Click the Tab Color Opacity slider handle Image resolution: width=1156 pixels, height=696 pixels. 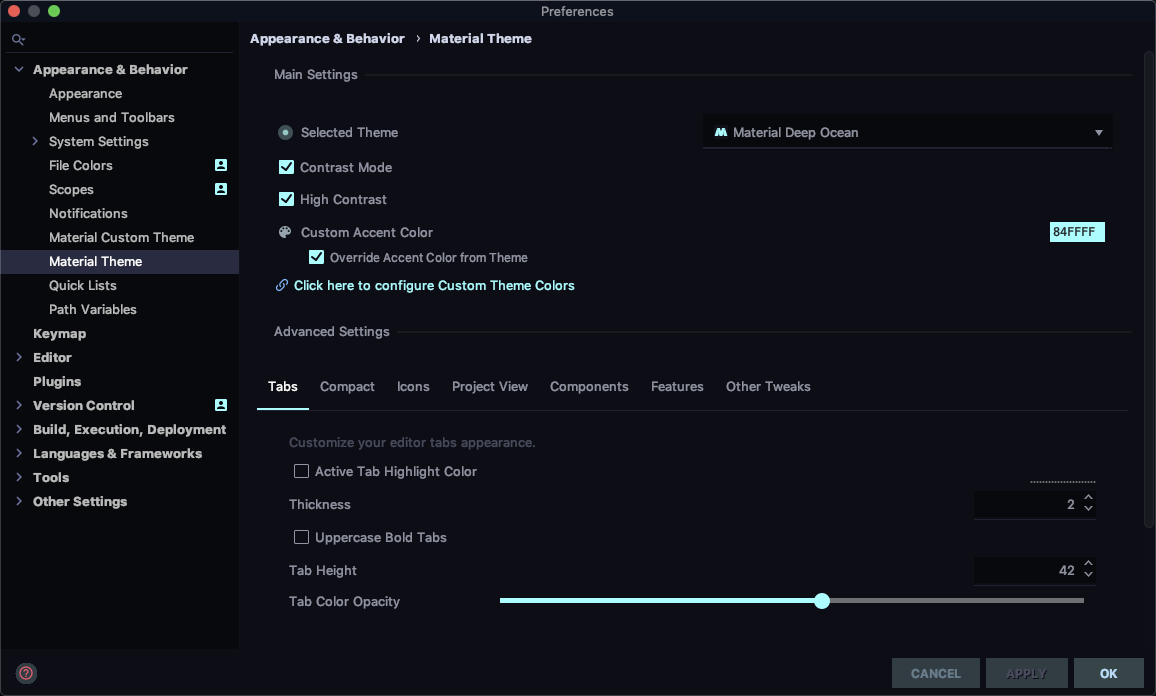822,601
